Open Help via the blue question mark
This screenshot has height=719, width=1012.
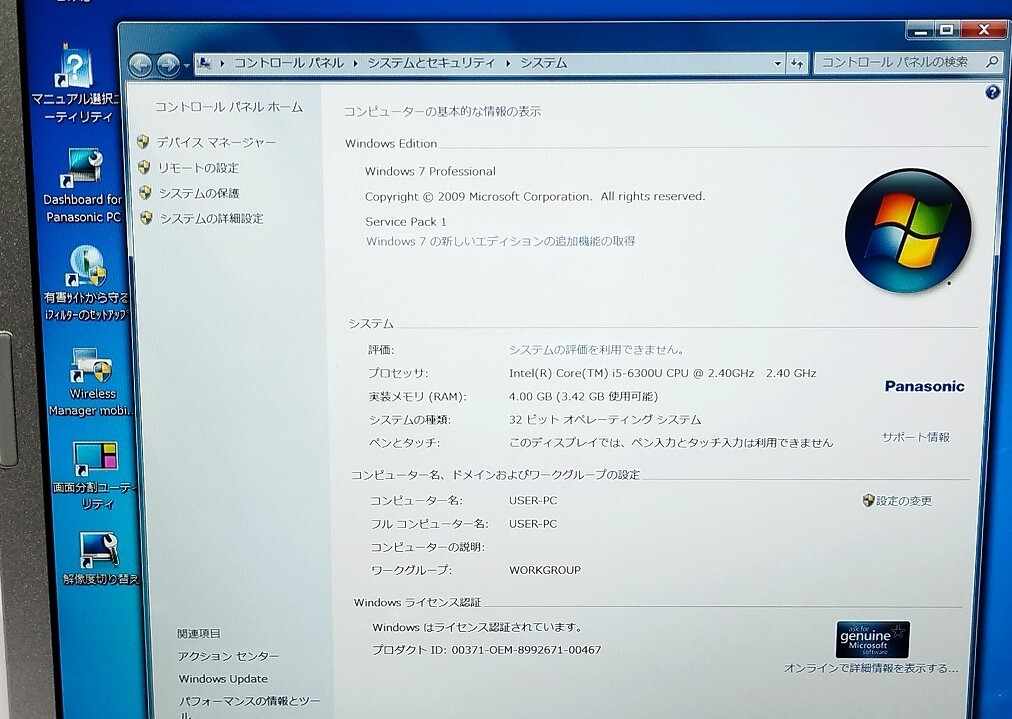(x=993, y=92)
